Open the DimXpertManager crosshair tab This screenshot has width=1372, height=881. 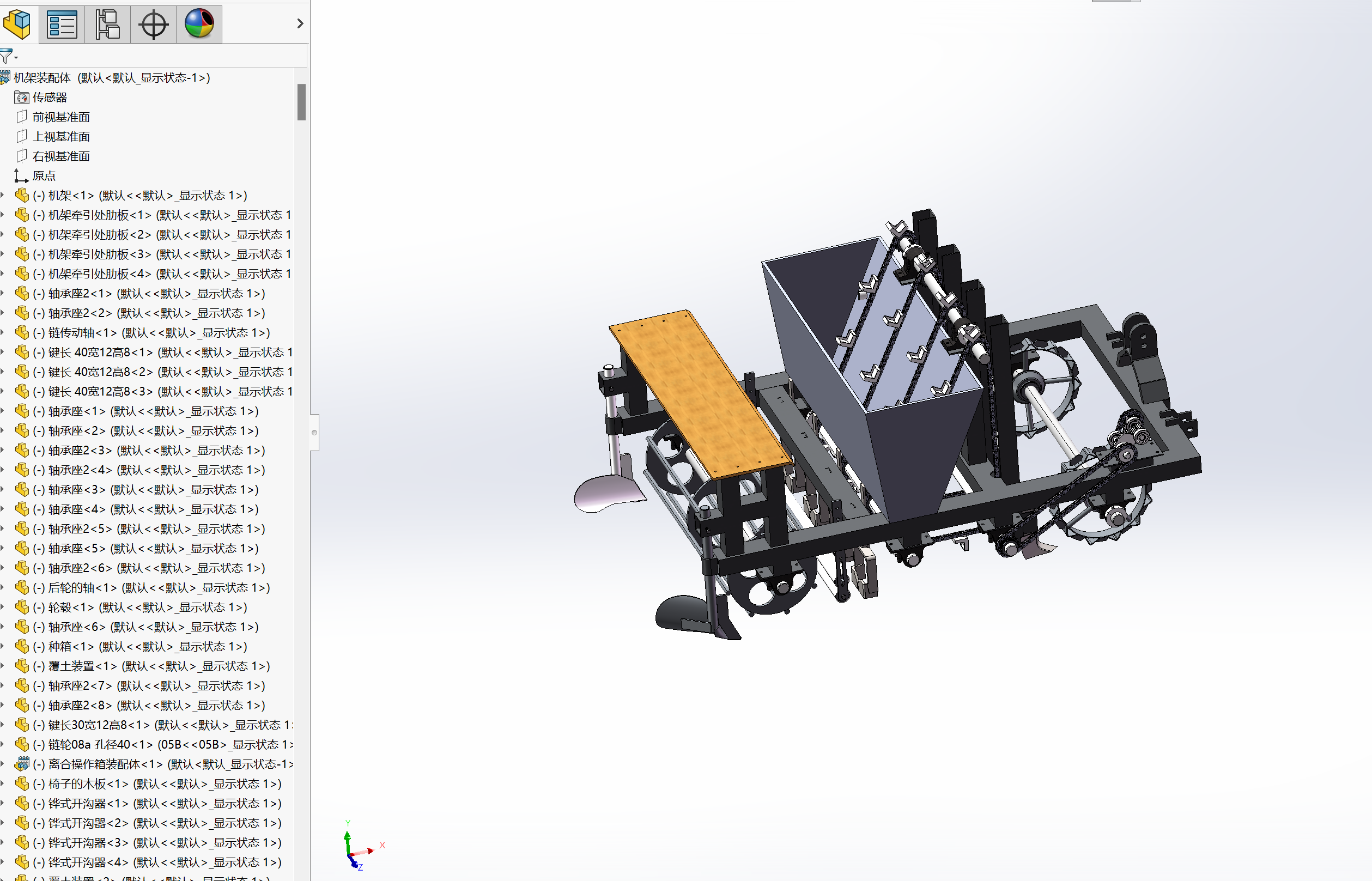tap(153, 23)
